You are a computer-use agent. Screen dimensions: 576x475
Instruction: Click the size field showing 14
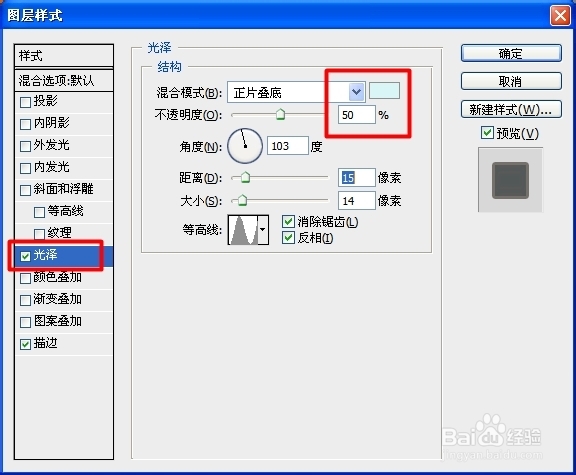357,201
